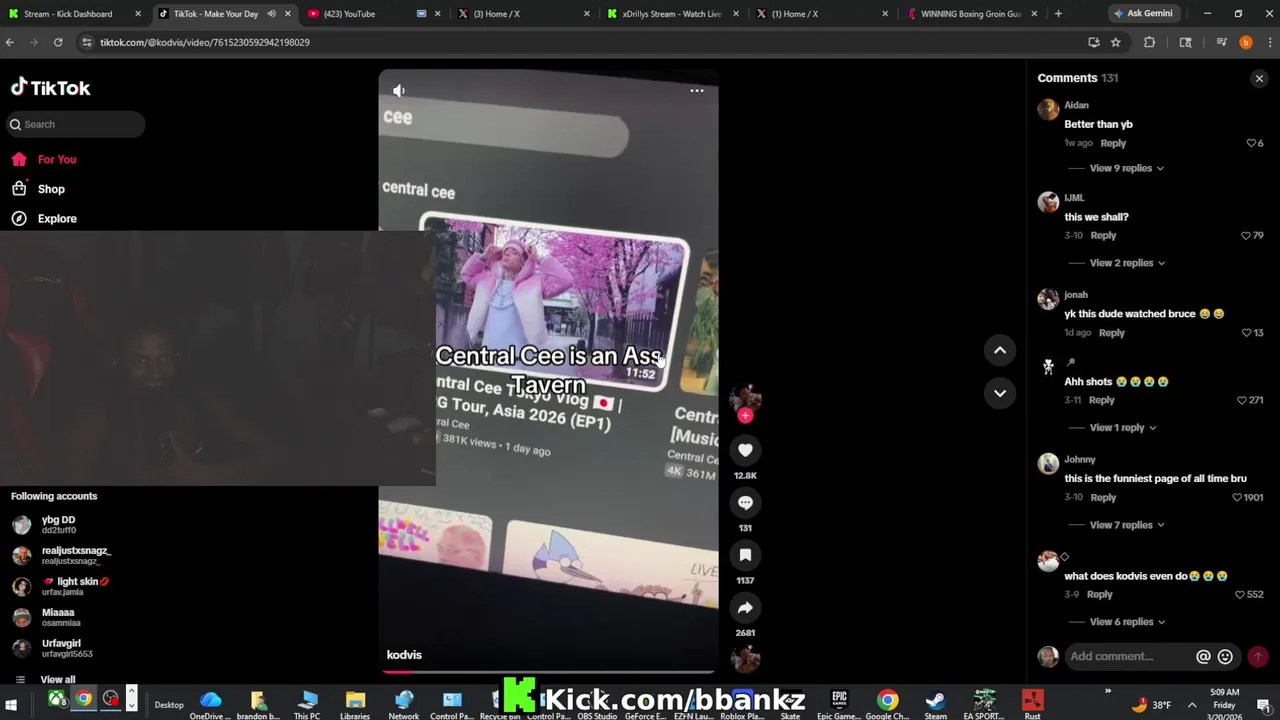Open Epic Games from the taskbar
Image resolution: width=1280 pixels, height=720 pixels.
click(x=839, y=703)
